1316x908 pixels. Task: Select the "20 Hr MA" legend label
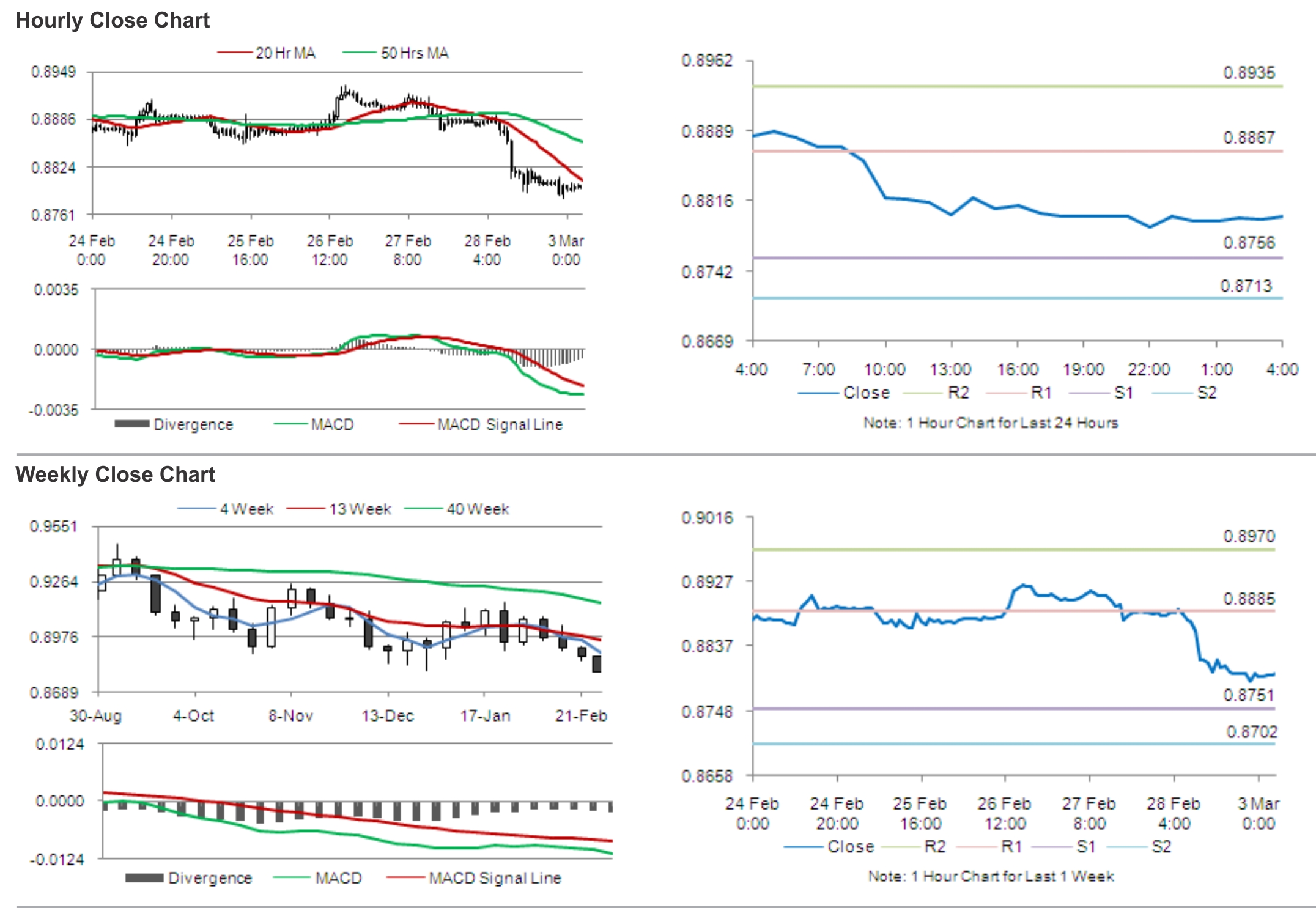286,53
